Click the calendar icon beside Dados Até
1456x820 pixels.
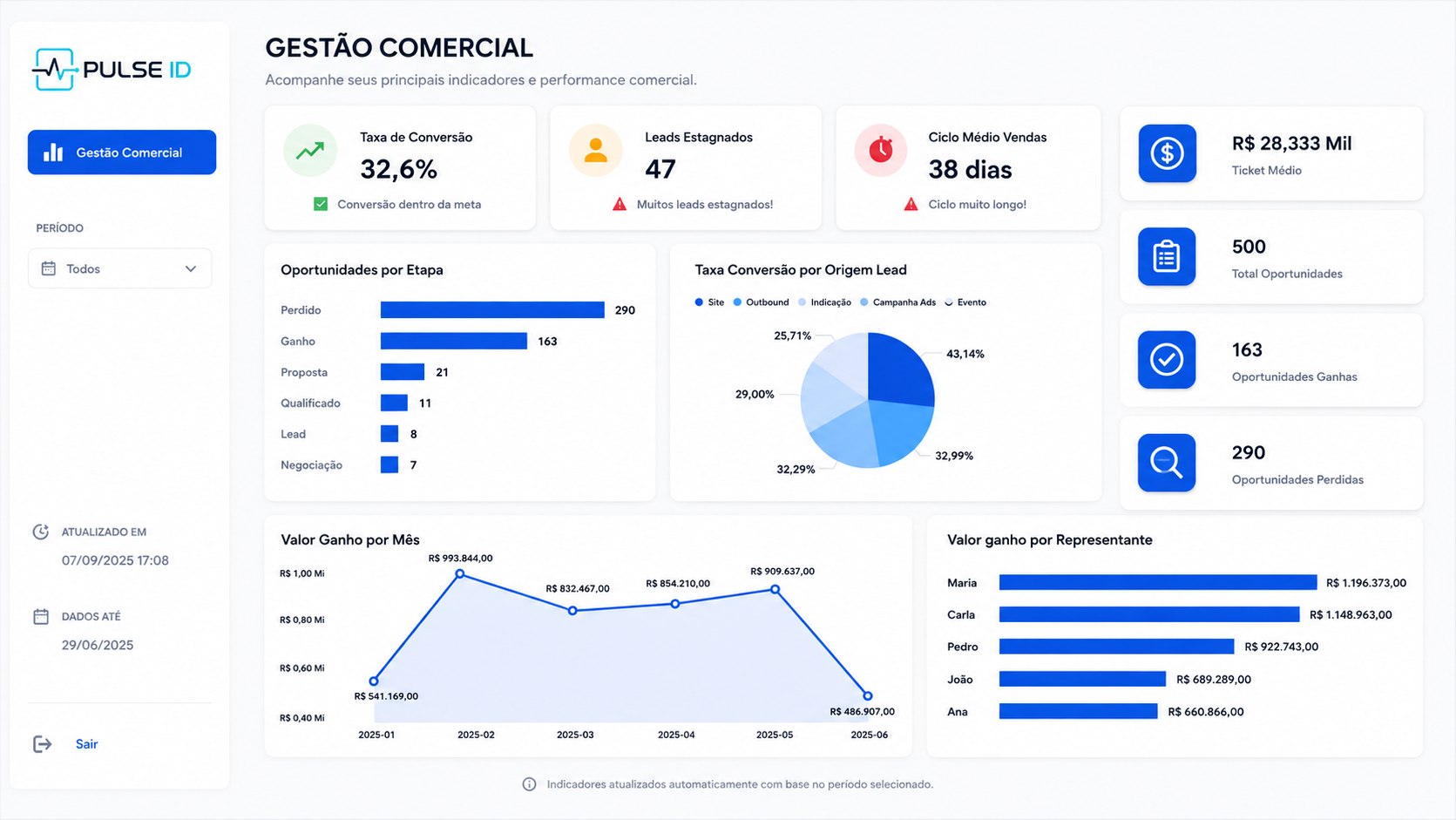pyautogui.click(x=41, y=616)
